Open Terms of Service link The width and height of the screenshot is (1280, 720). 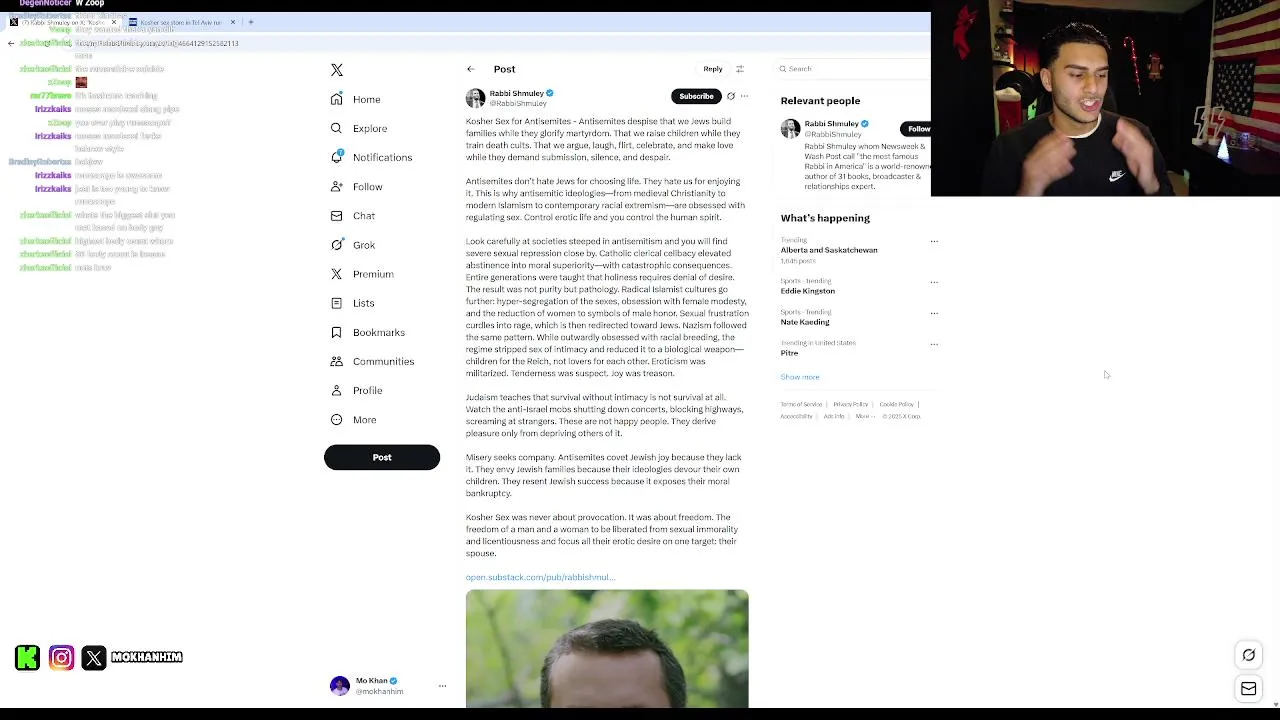(x=801, y=404)
